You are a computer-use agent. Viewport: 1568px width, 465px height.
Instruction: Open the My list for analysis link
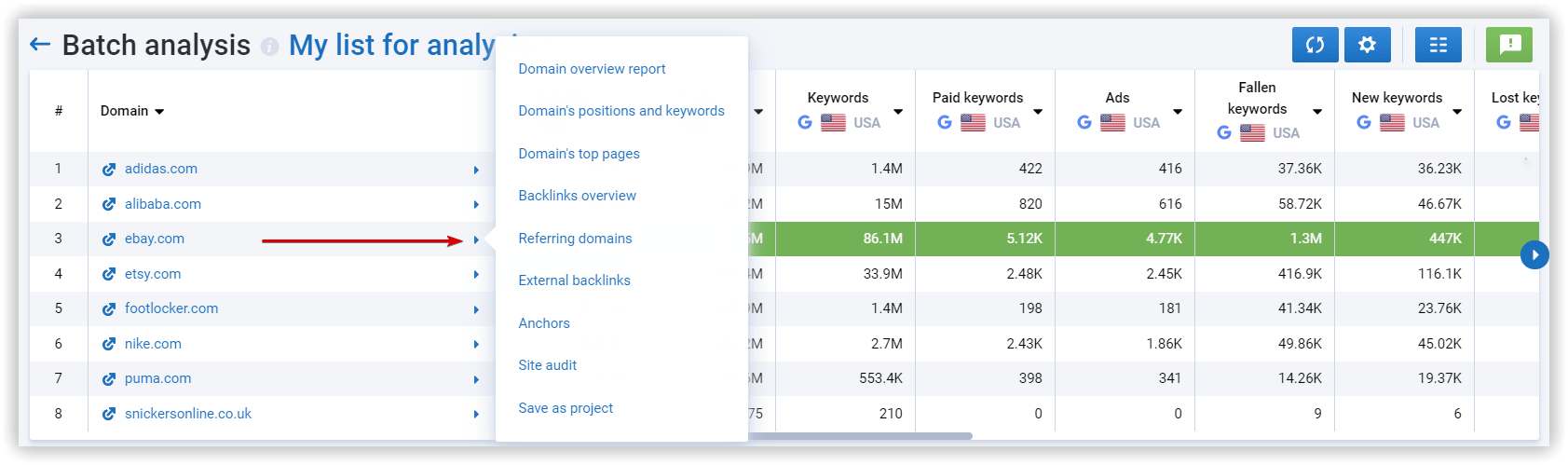point(392,45)
